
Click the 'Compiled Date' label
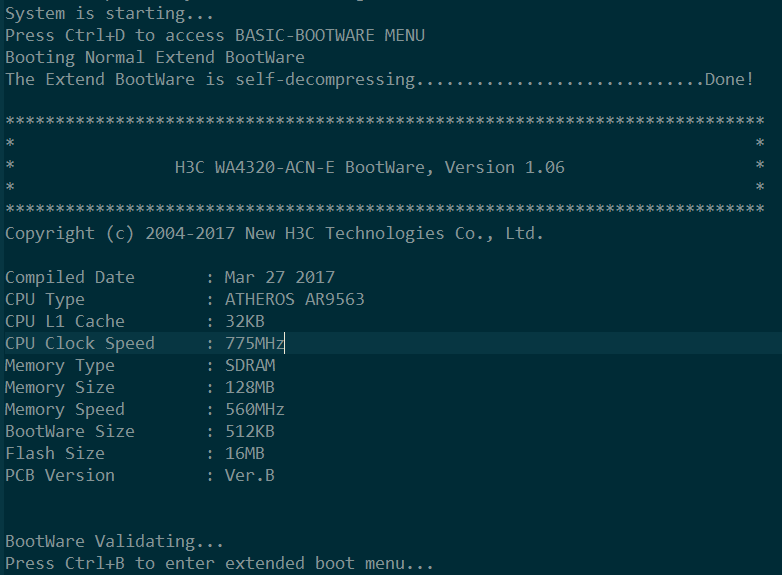coord(70,277)
